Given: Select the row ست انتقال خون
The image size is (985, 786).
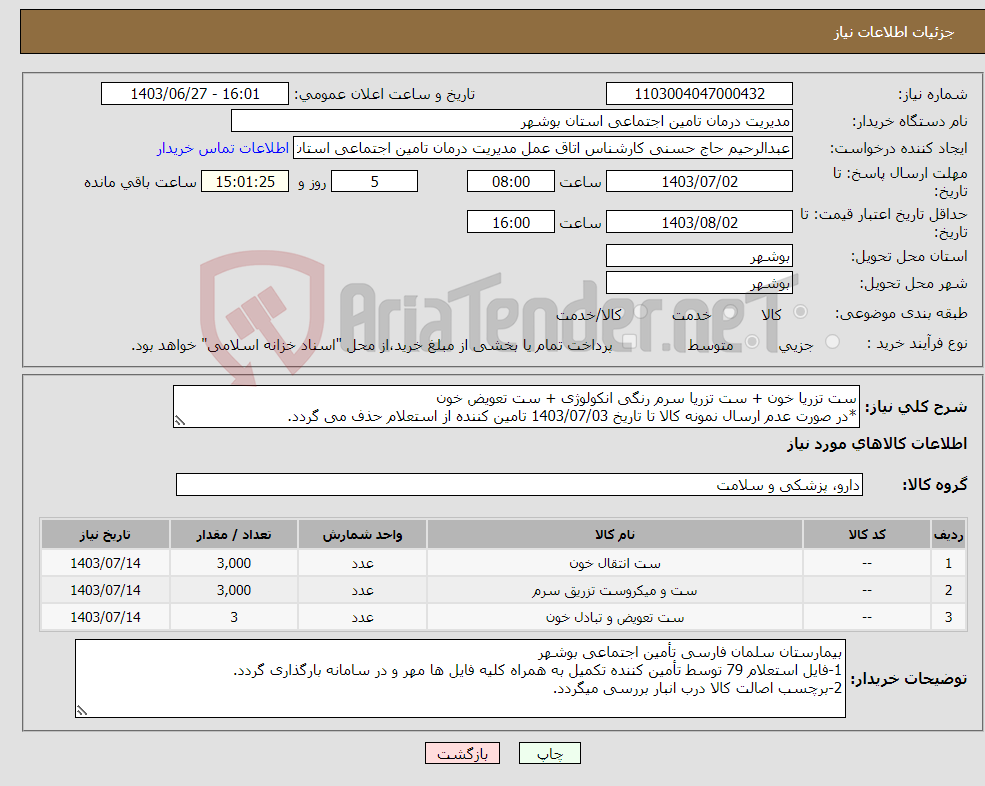Looking at the screenshot, I should tap(503, 563).
